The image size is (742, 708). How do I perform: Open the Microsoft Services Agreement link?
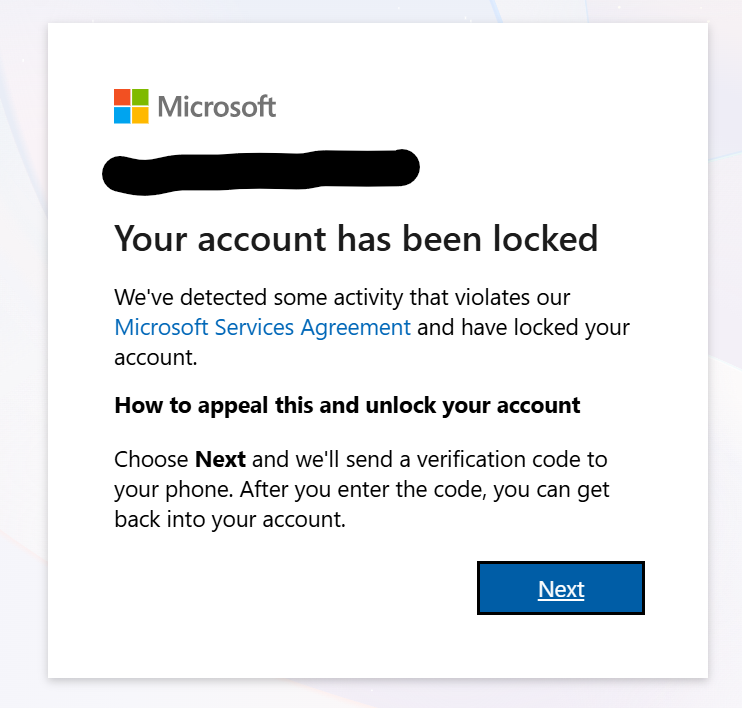click(262, 327)
